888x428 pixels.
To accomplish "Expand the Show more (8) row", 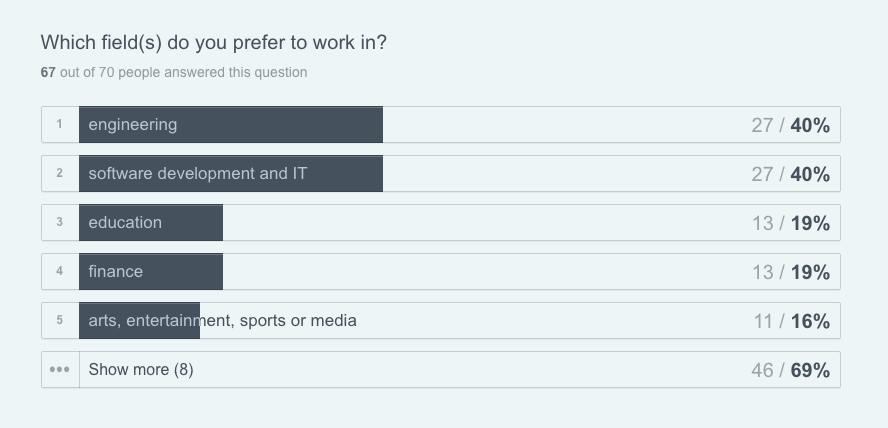I will coord(441,370).
